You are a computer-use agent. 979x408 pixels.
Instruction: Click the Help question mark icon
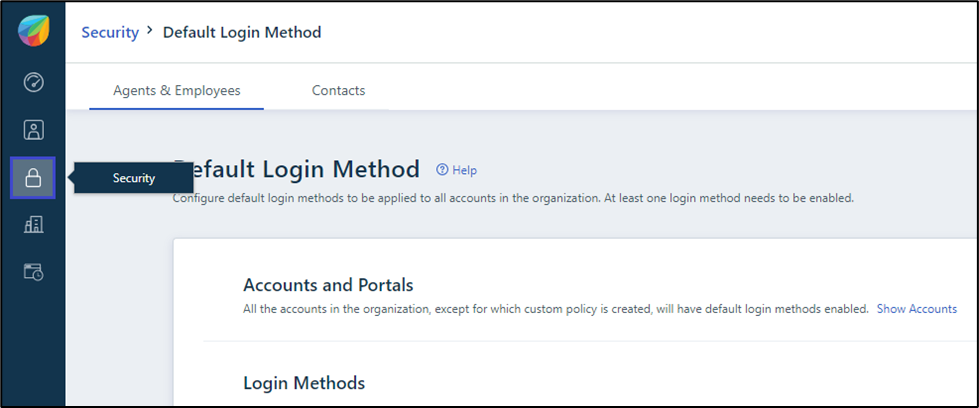coord(442,169)
